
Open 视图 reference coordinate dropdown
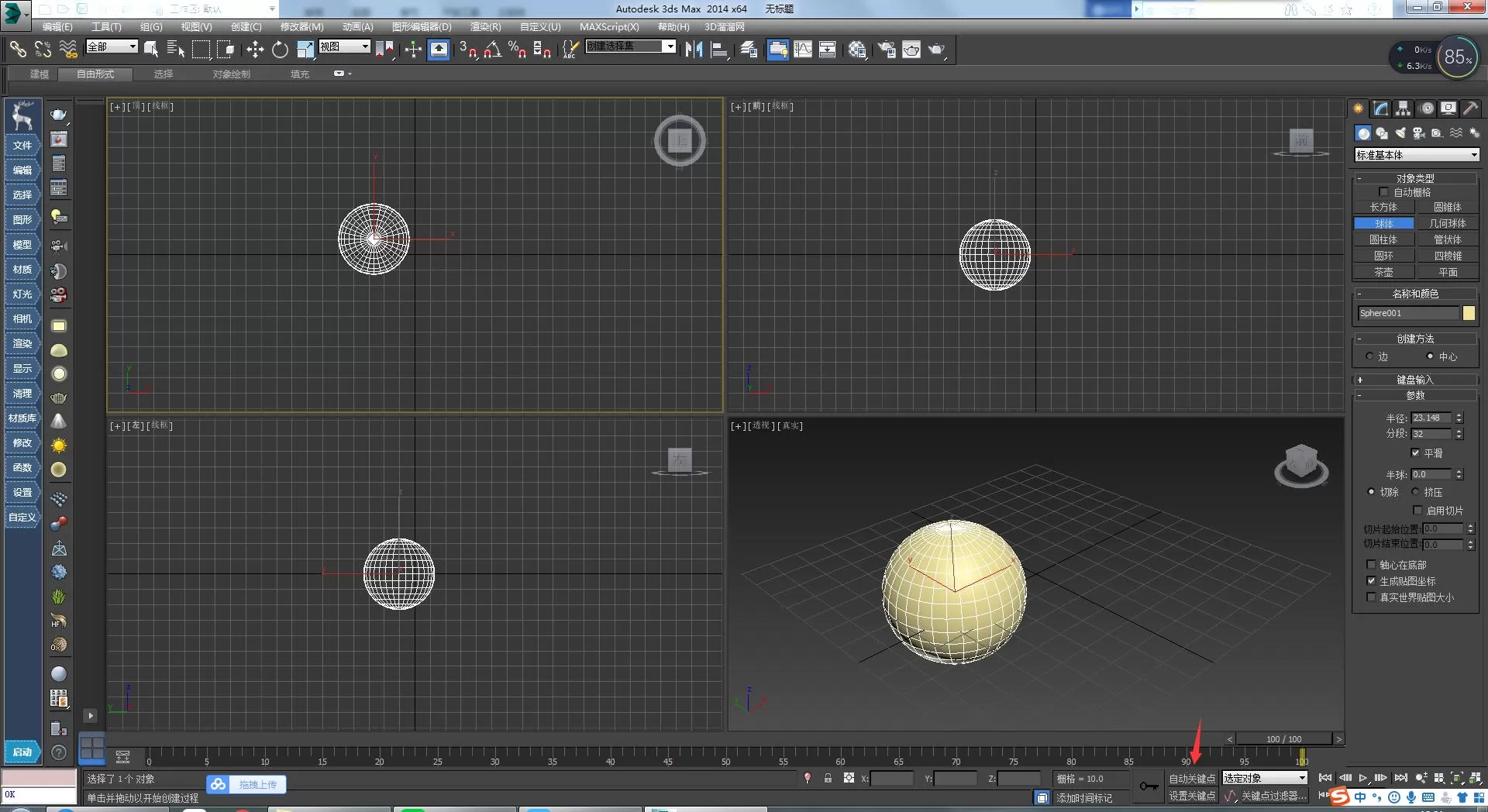coord(345,46)
